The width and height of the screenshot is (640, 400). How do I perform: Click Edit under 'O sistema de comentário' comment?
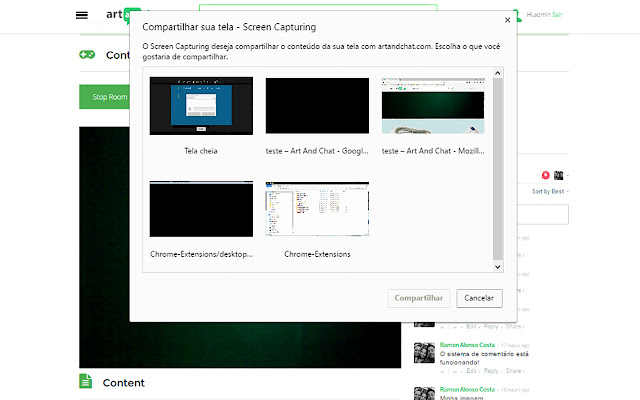point(471,371)
